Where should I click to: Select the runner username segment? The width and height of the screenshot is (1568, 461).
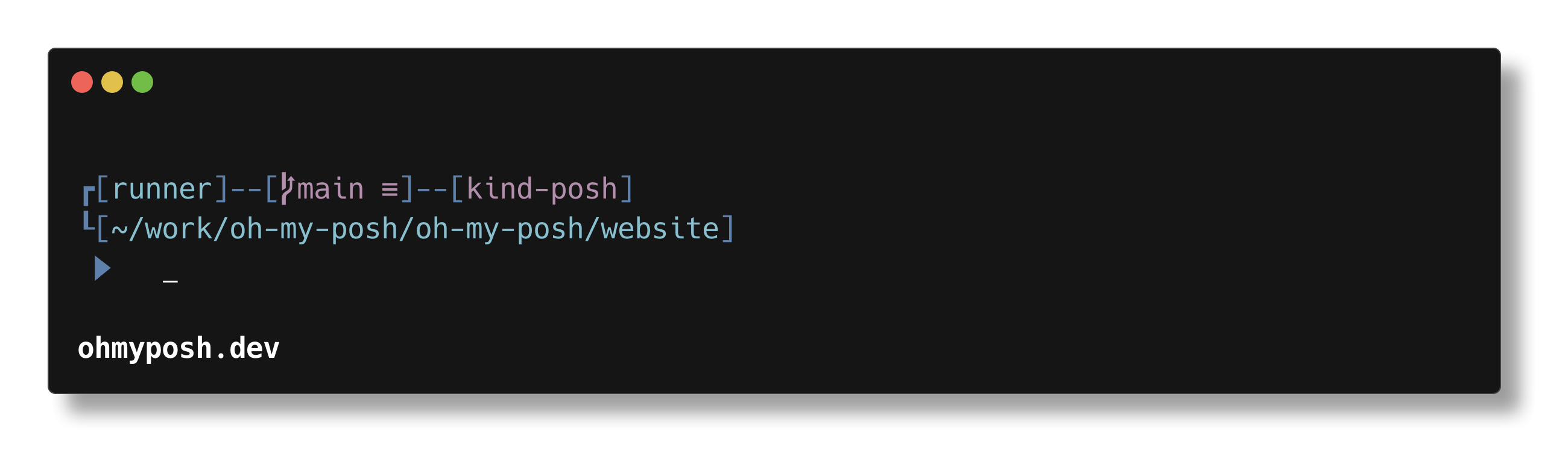(x=162, y=189)
